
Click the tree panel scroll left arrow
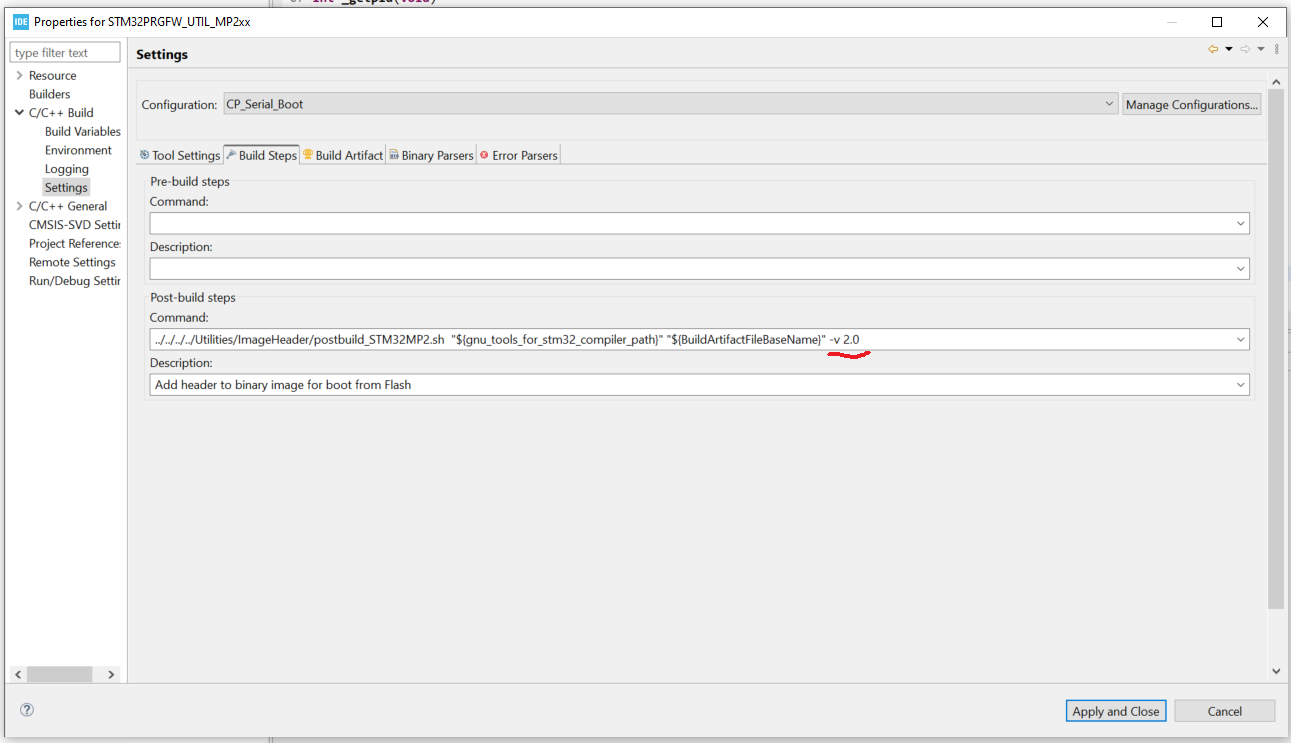pyautogui.click(x=18, y=675)
